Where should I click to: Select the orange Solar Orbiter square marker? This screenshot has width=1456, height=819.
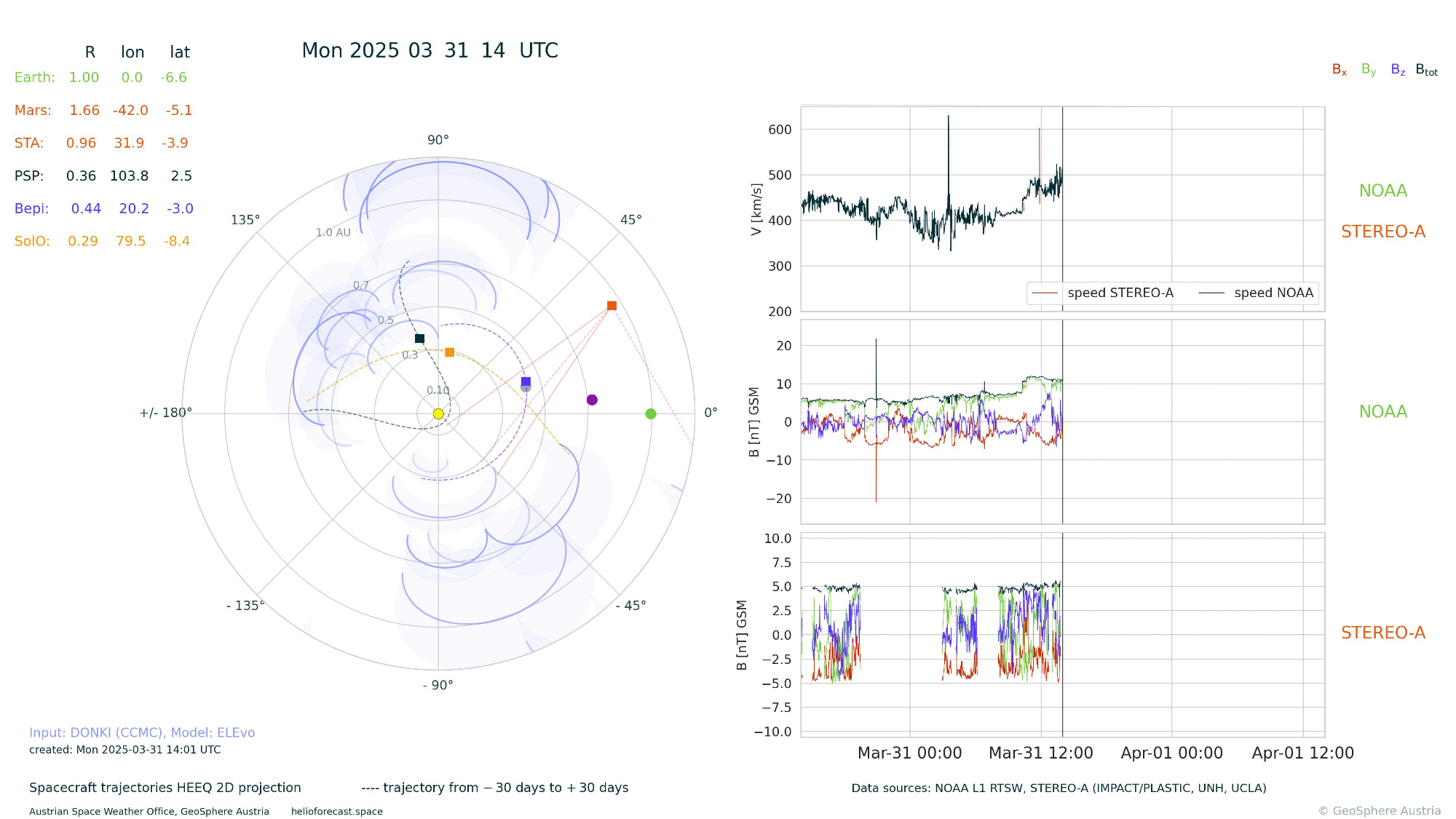[x=449, y=352]
